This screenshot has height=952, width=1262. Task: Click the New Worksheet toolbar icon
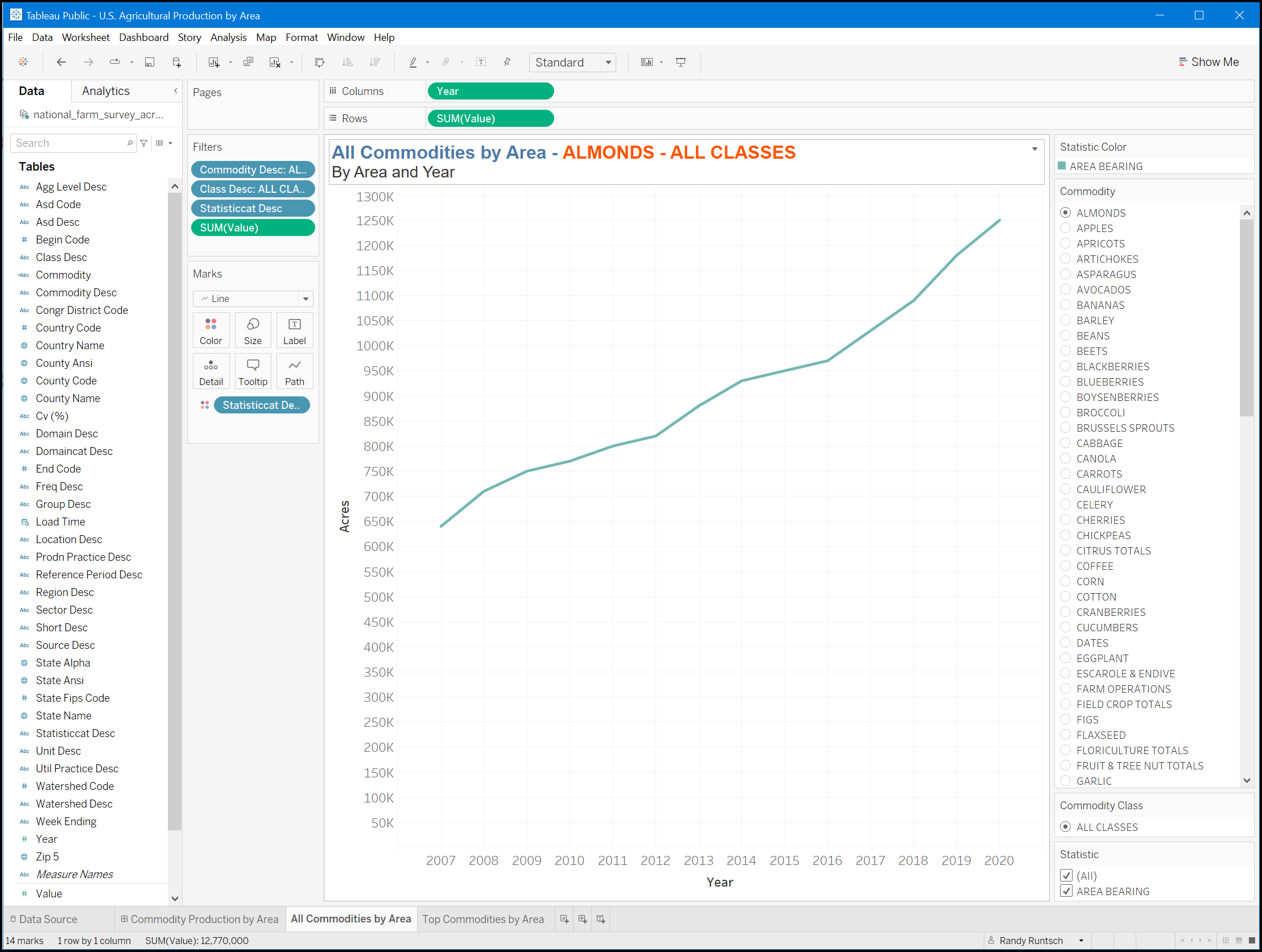pyautogui.click(x=214, y=62)
